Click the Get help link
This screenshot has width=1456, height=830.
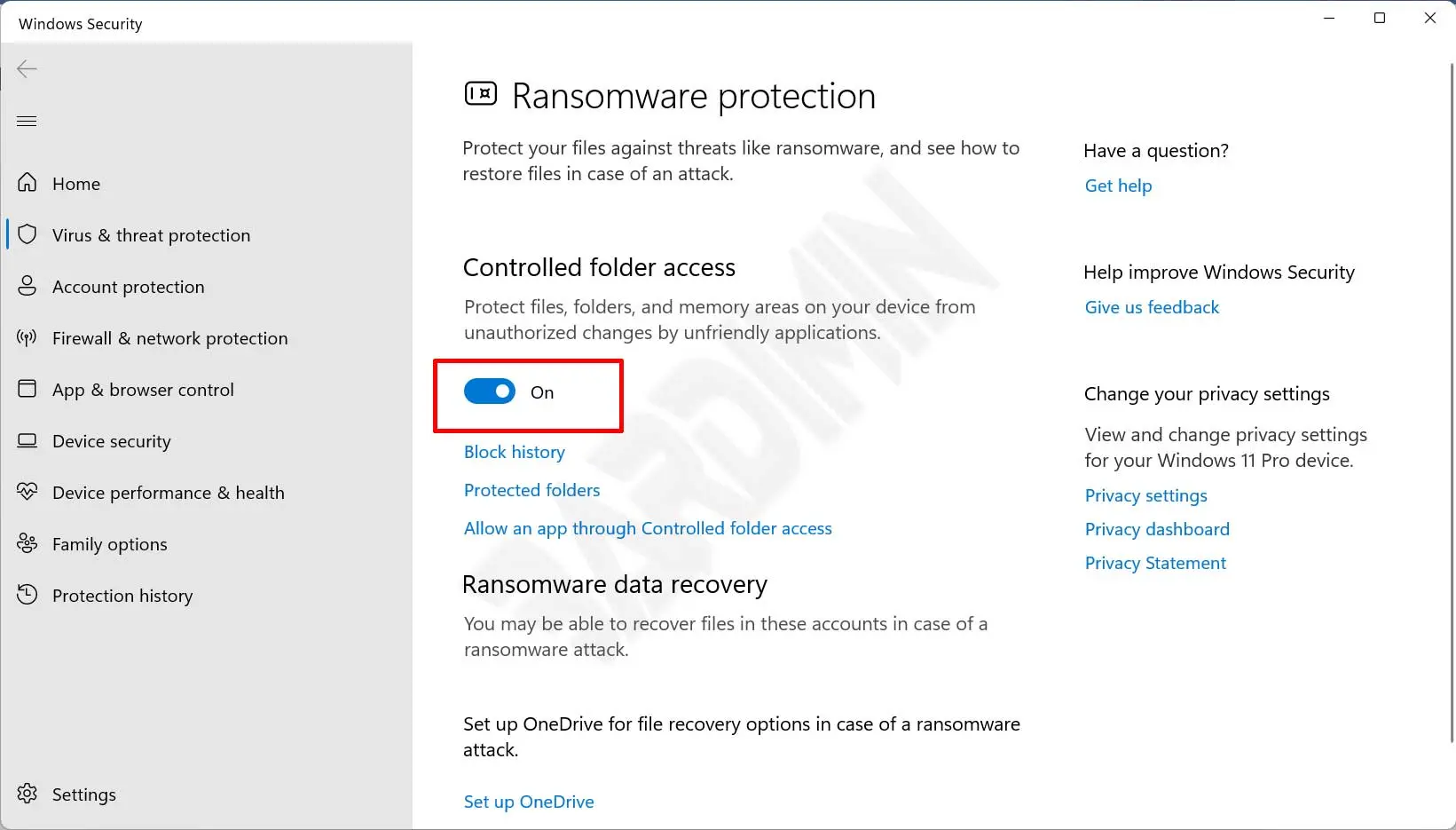click(1118, 186)
